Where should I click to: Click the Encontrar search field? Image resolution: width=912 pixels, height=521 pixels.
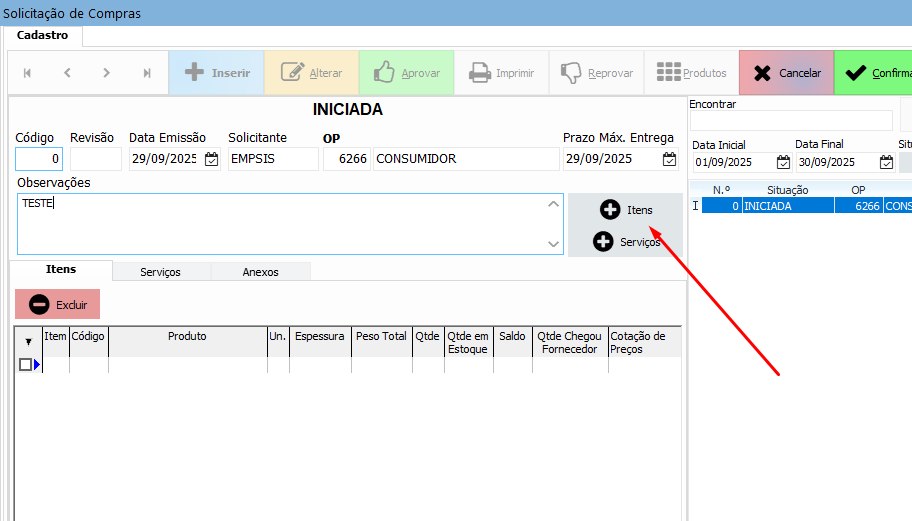pos(791,121)
